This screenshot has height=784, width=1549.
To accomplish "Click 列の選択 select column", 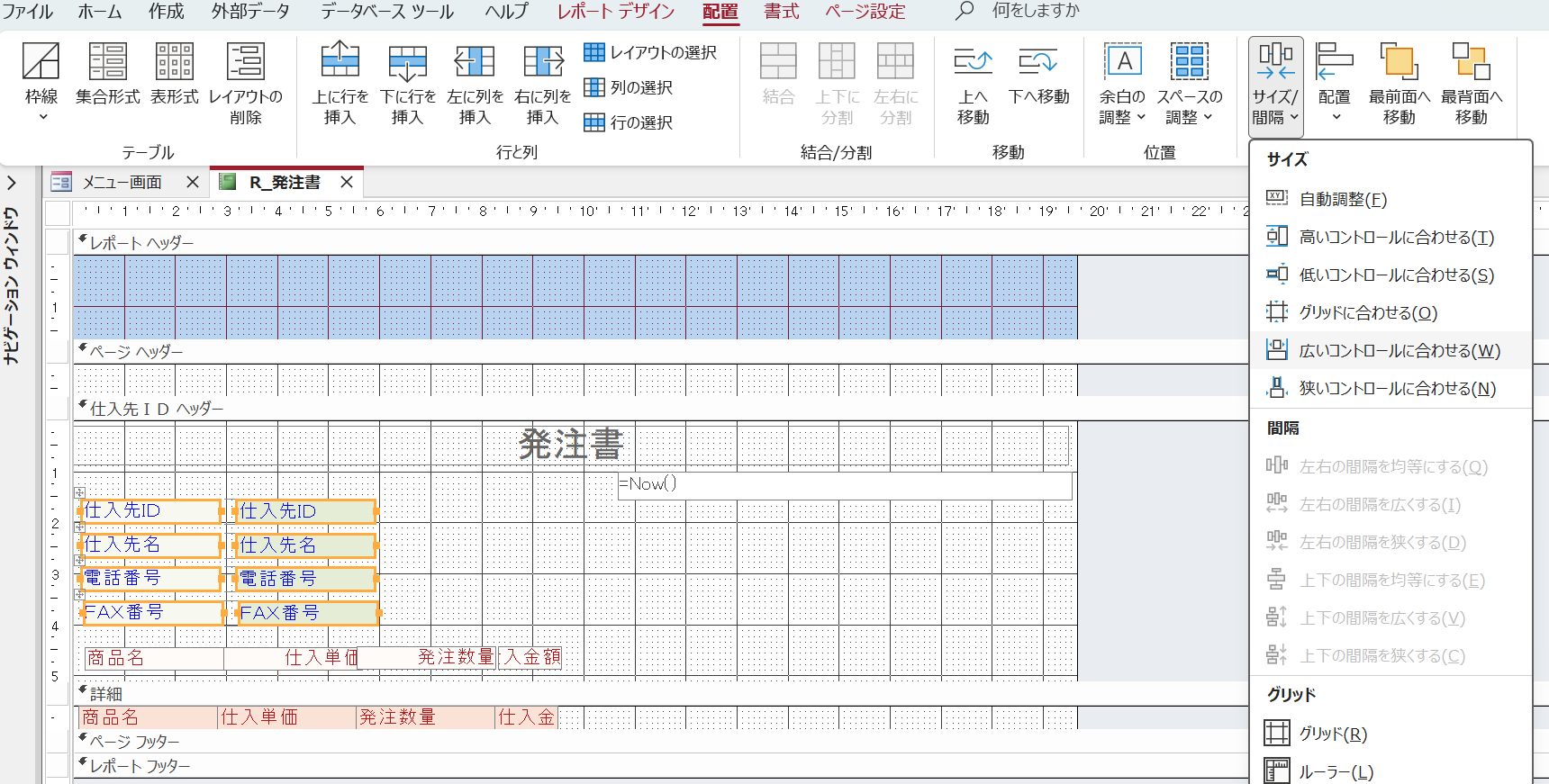I will coord(629,87).
